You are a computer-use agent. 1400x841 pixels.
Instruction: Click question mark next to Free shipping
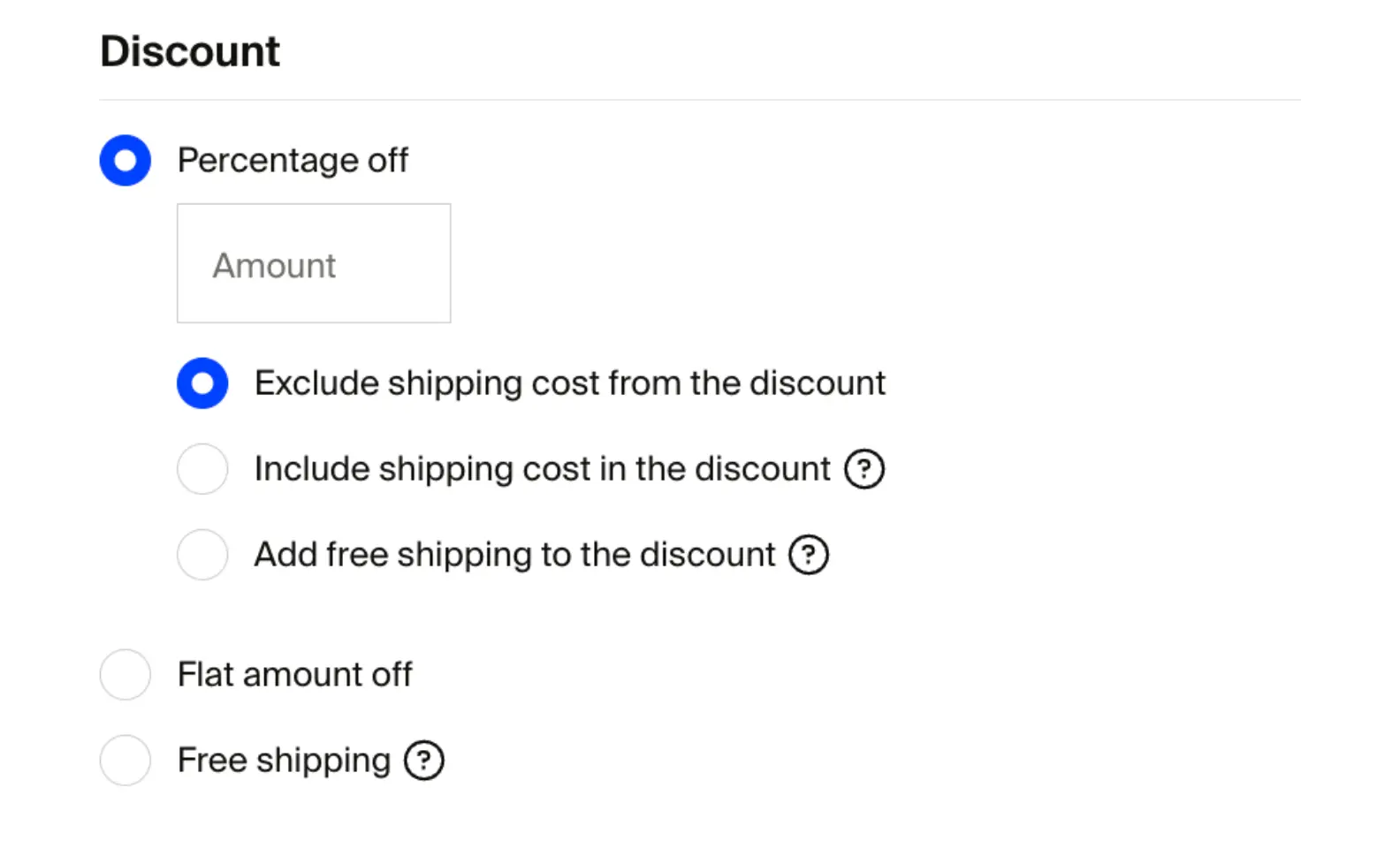coord(423,761)
